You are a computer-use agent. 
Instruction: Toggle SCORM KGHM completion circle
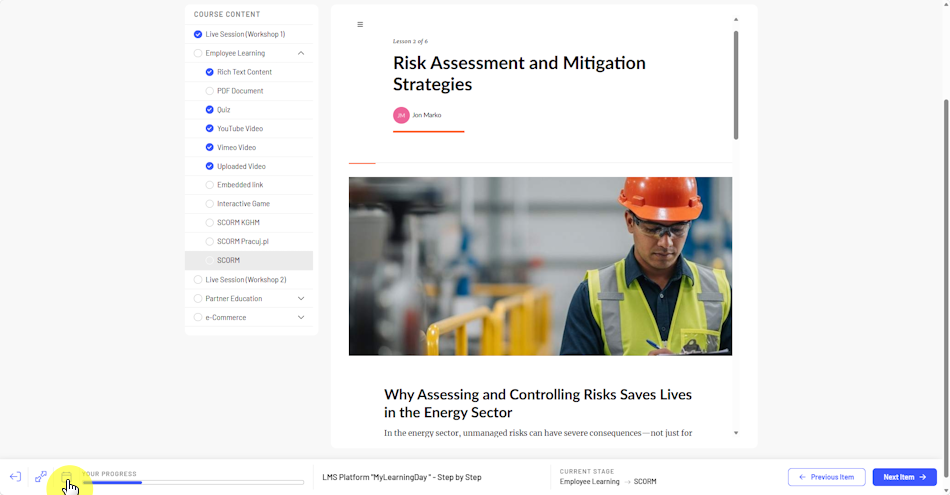click(x=210, y=222)
